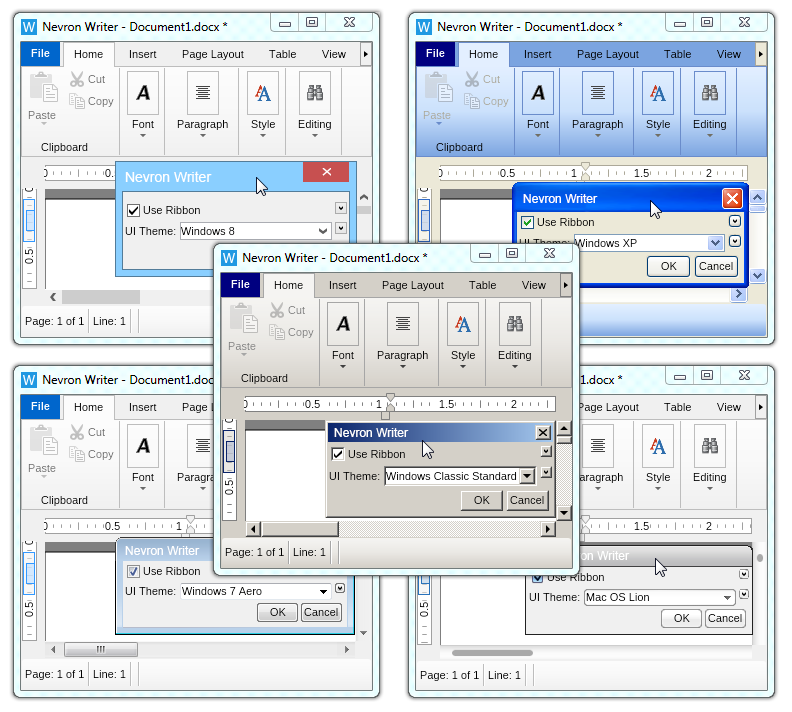Switch to Page Layout tab in Classic window

coord(413,285)
